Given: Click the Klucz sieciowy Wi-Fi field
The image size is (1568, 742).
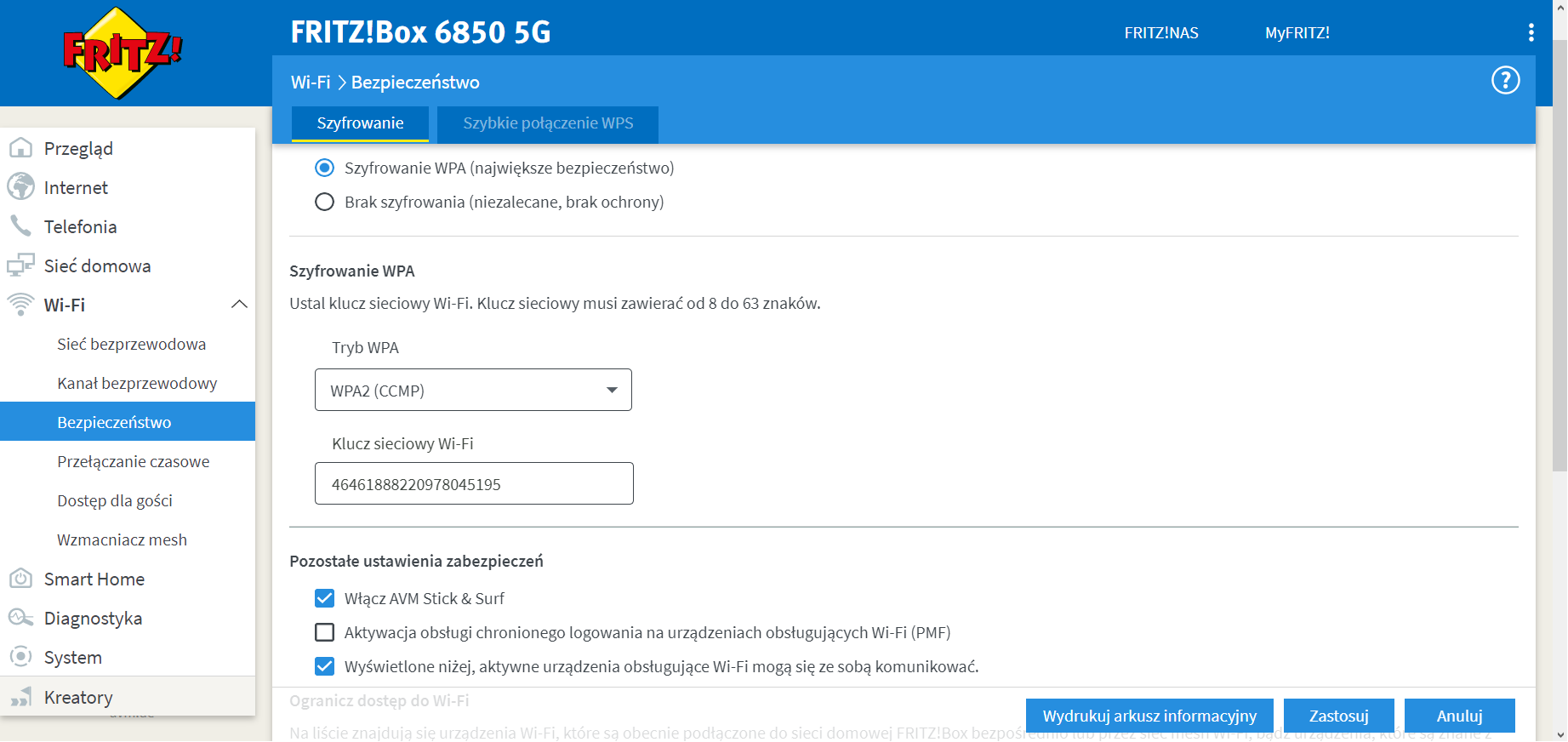Looking at the screenshot, I should (x=474, y=483).
